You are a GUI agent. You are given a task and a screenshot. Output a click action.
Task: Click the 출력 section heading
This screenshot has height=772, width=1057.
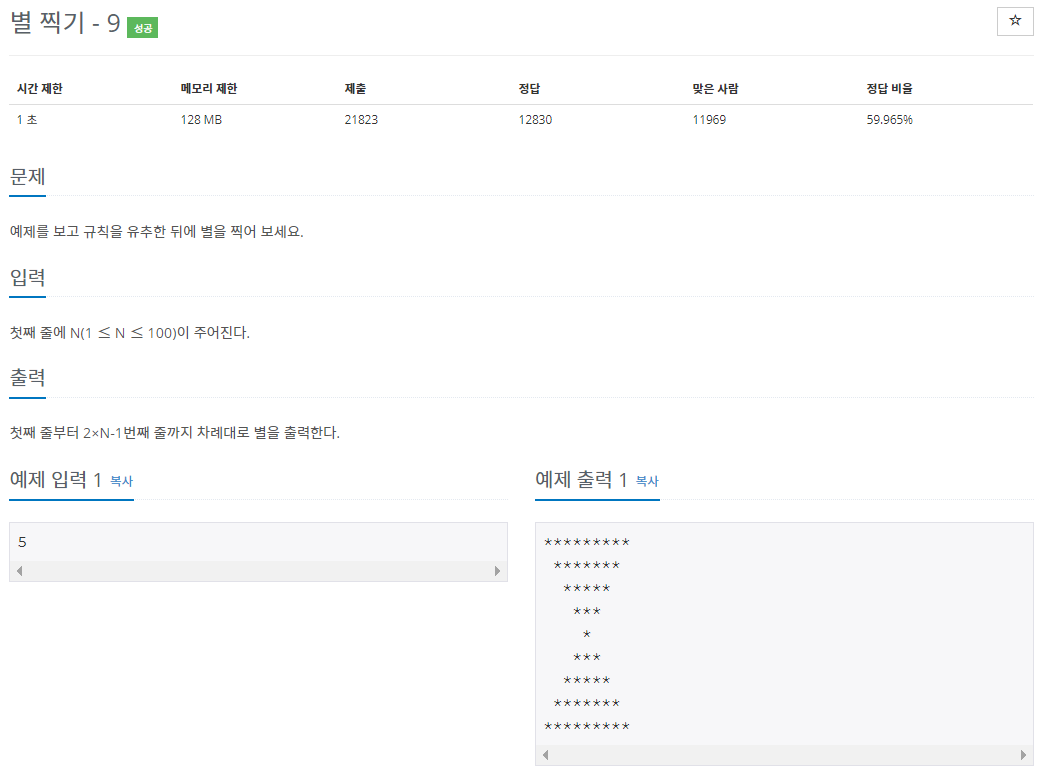(28, 378)
